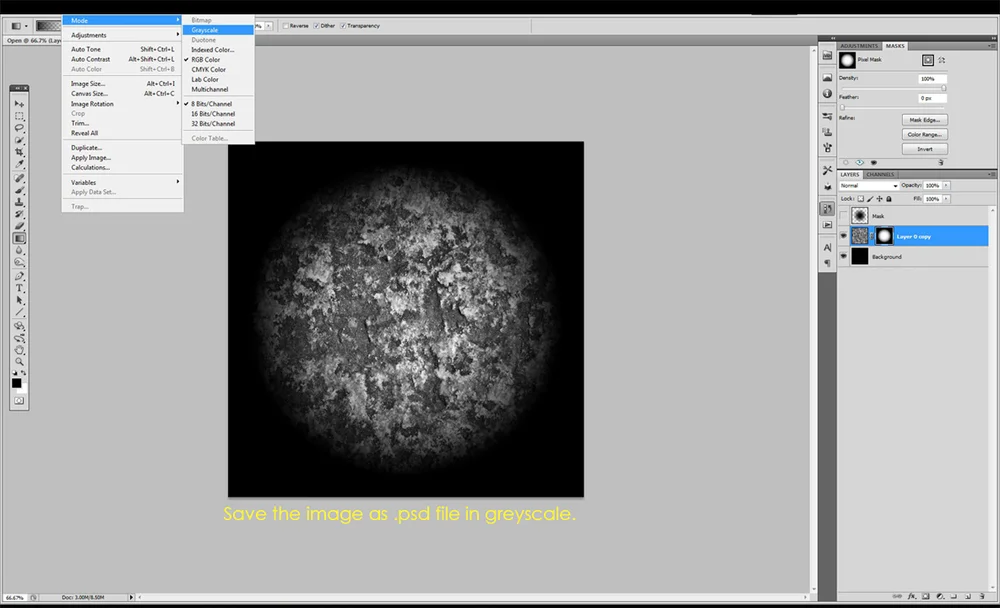The height and width of the screenshot is (608, 1000).
Task: Click the Add Pixel Mask icon
Action: pos(927,60)
